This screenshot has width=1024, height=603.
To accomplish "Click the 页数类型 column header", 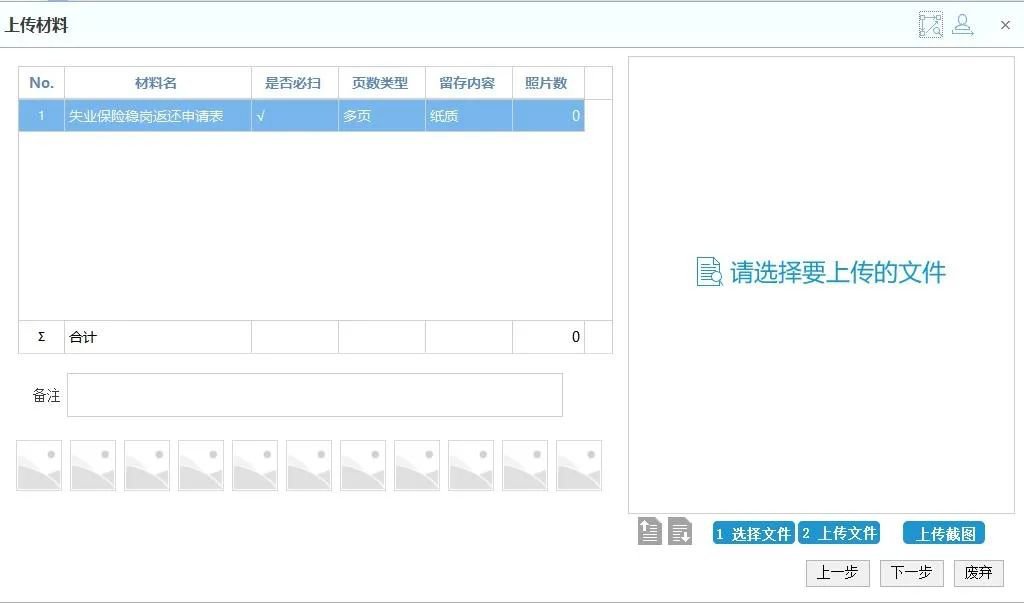I will (380, 83).
